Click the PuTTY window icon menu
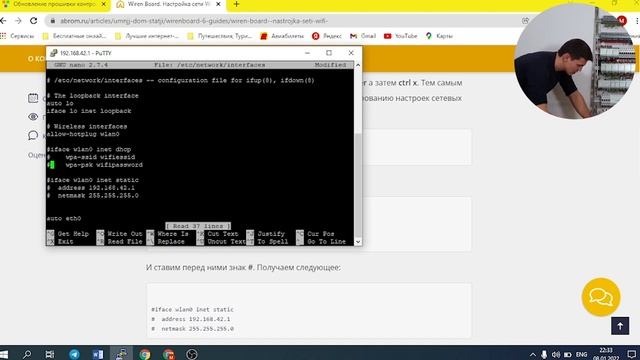 pos(53,53)
